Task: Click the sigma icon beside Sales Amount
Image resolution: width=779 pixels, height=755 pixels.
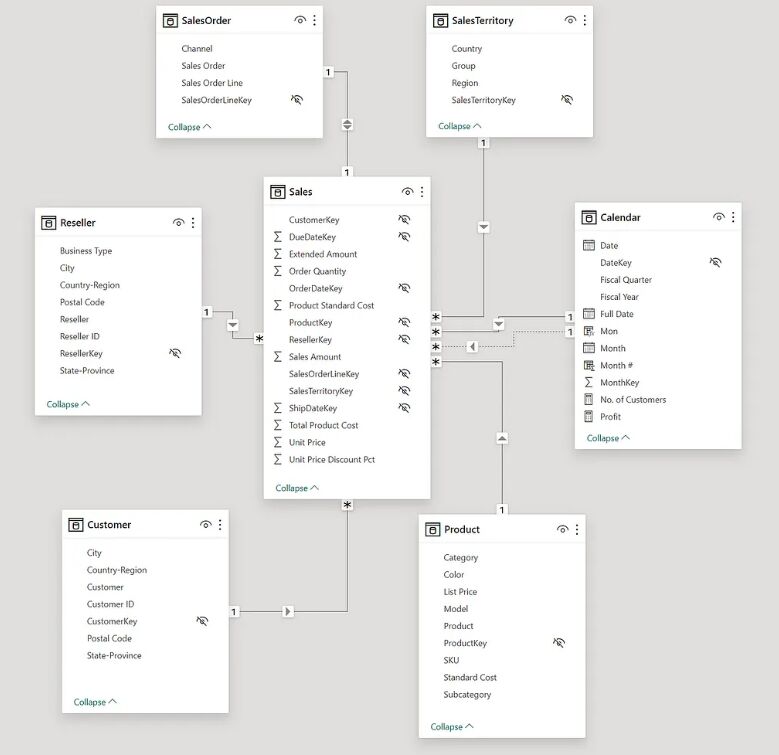Action: click(x=277, y=357)
